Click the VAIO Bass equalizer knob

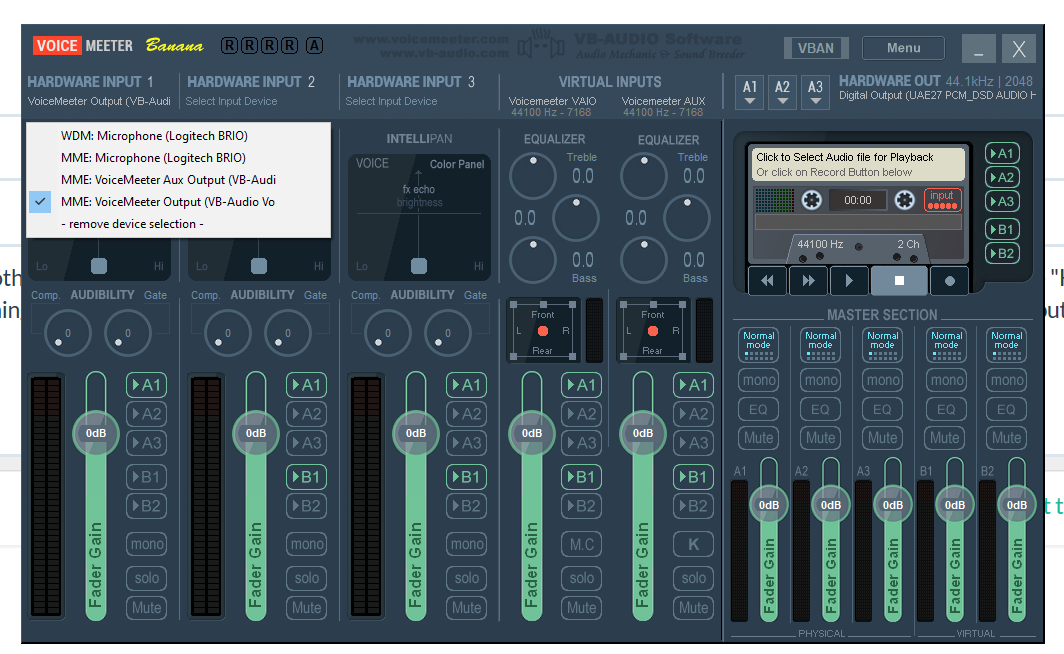click(533, 260)
